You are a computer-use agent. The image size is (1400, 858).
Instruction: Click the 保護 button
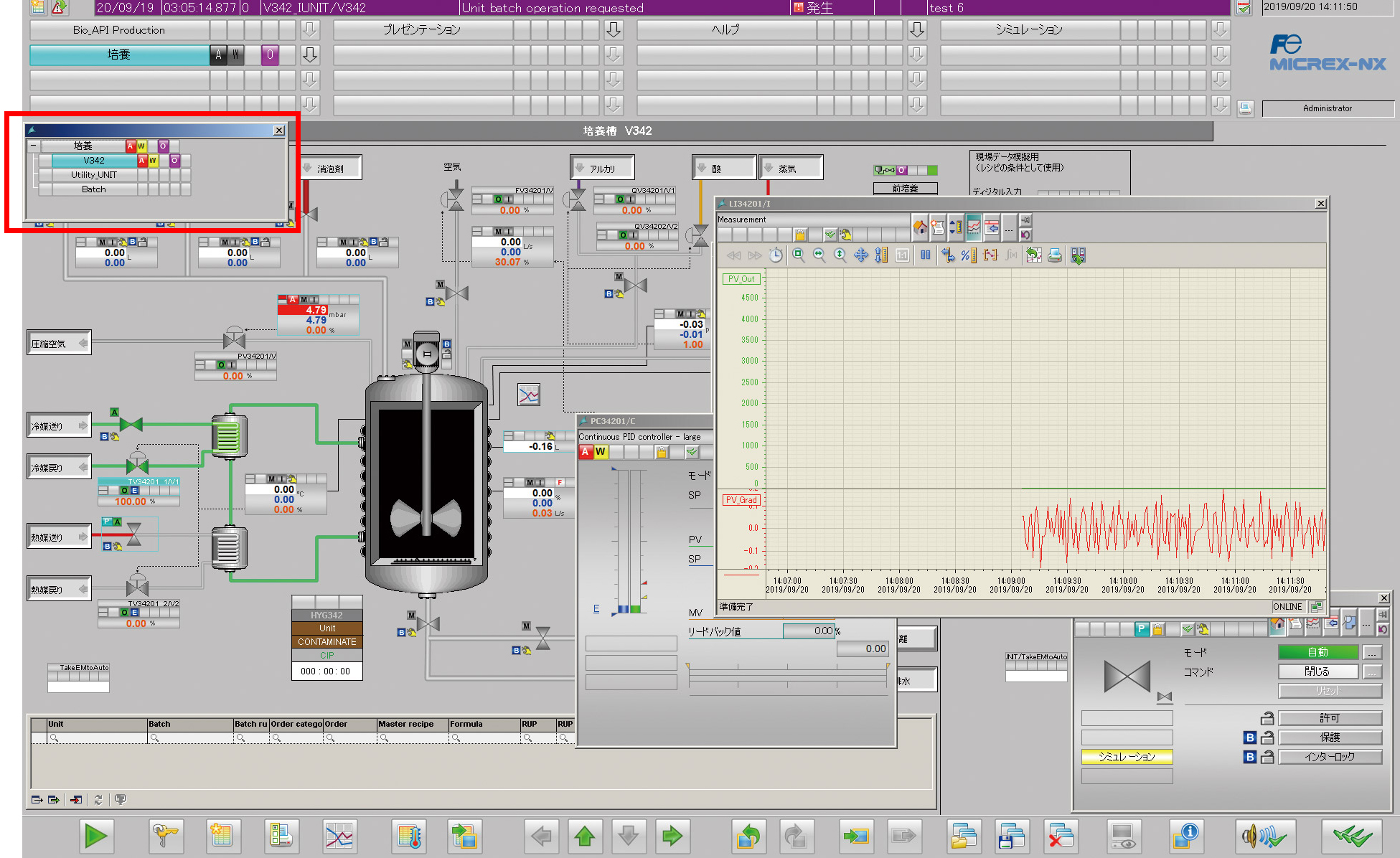click(1330, 737)
